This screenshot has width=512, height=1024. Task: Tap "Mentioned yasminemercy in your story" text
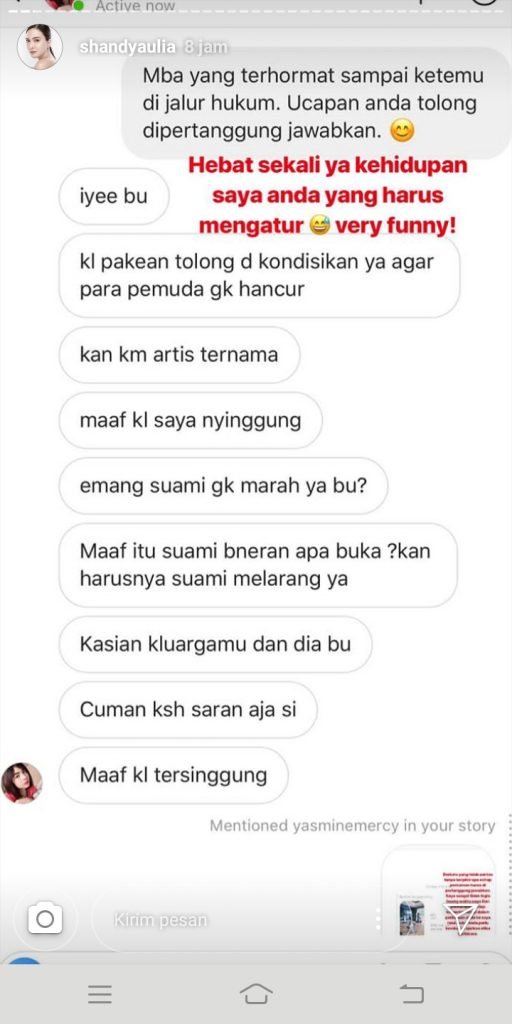[352, 825]
